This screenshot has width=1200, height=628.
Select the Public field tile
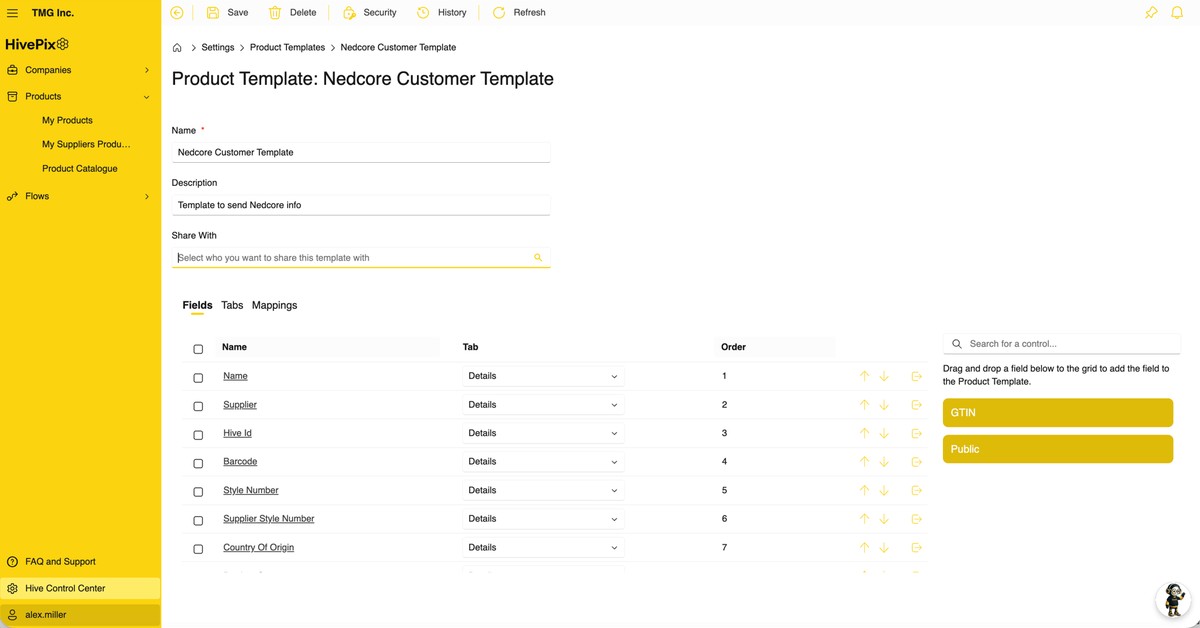[x=1057, y=449]
